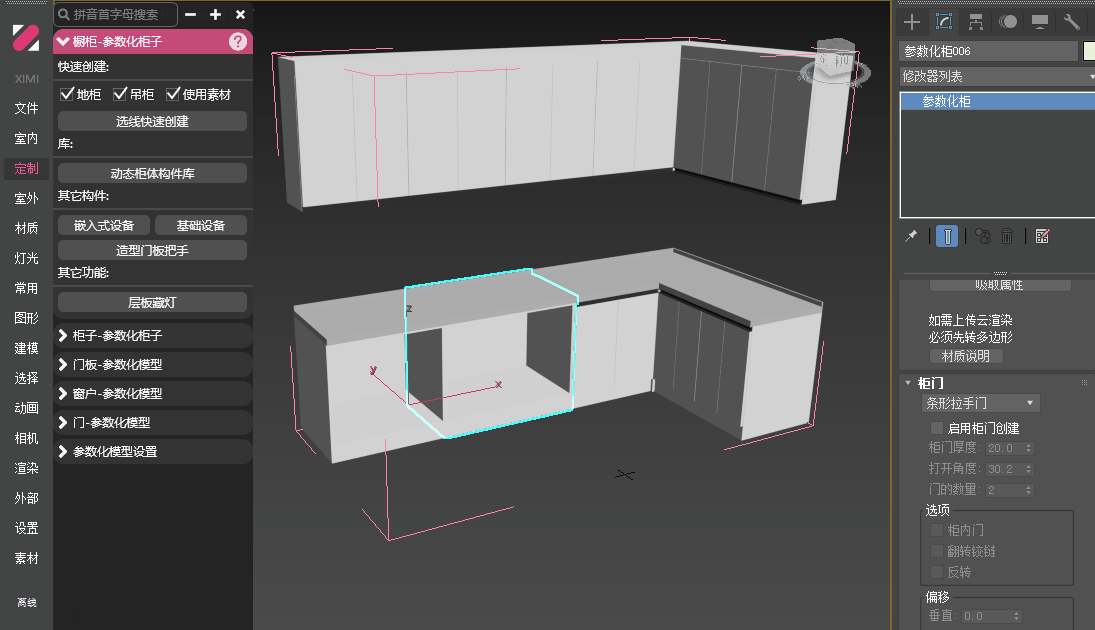This screenshot has height=630, width=1095.
Task: Open the 材质 sidebar menu
Action: 27,228
